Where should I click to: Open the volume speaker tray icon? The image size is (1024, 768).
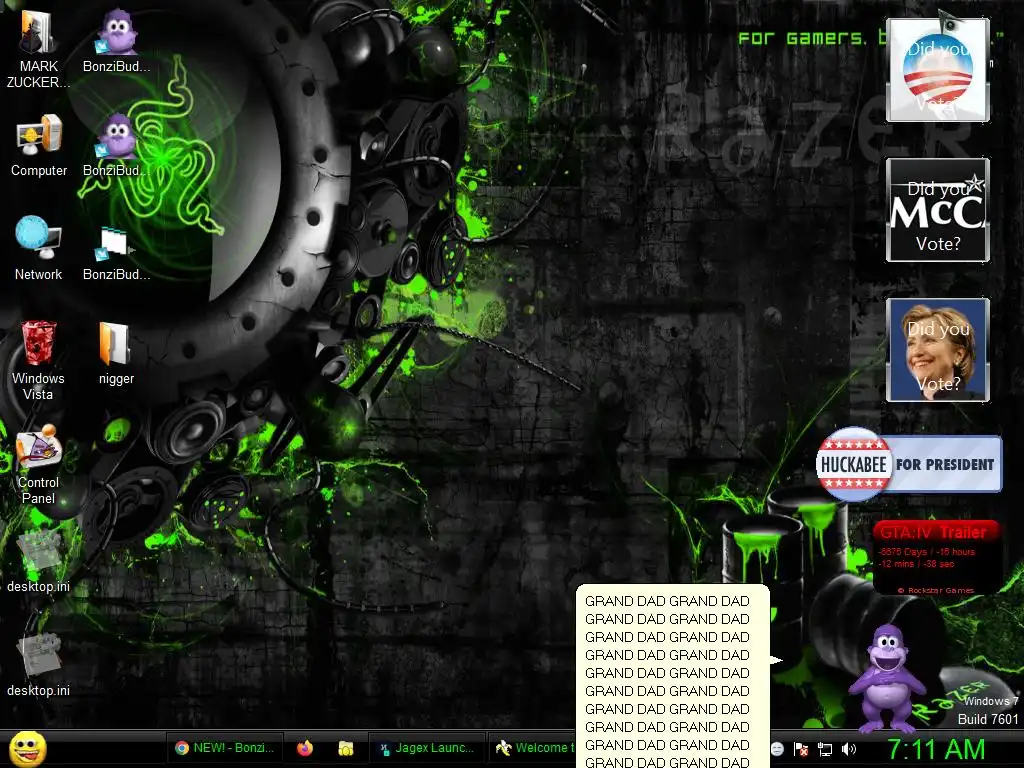click(x=849, y=749)
